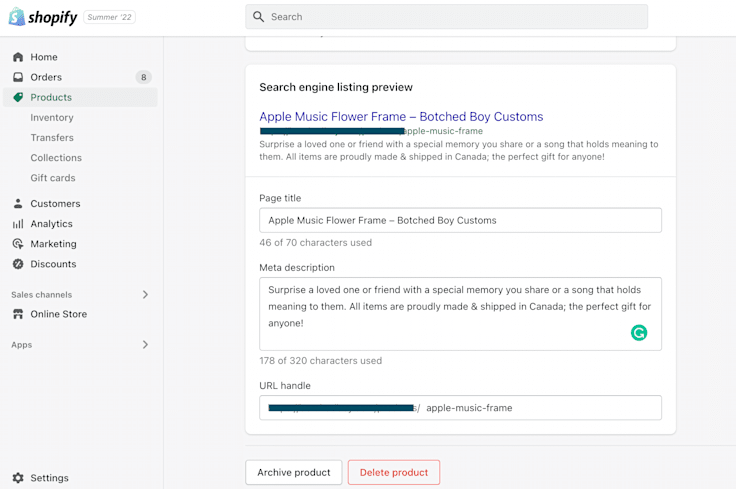Expand the Apps chevron

(x=146, y=345)
